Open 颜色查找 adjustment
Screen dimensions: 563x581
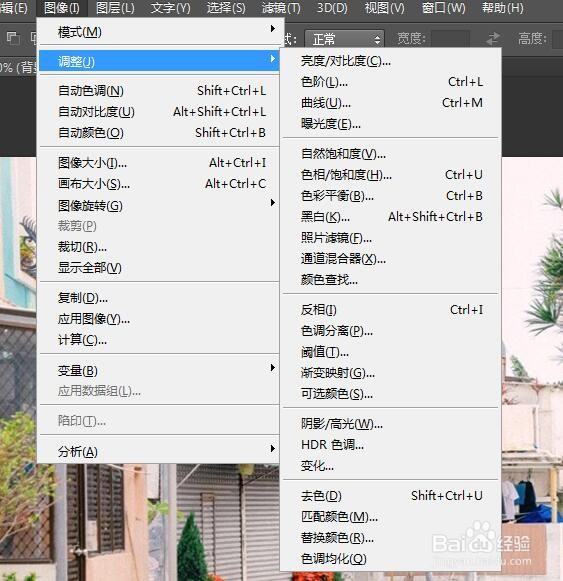click(x=390, y=280)
